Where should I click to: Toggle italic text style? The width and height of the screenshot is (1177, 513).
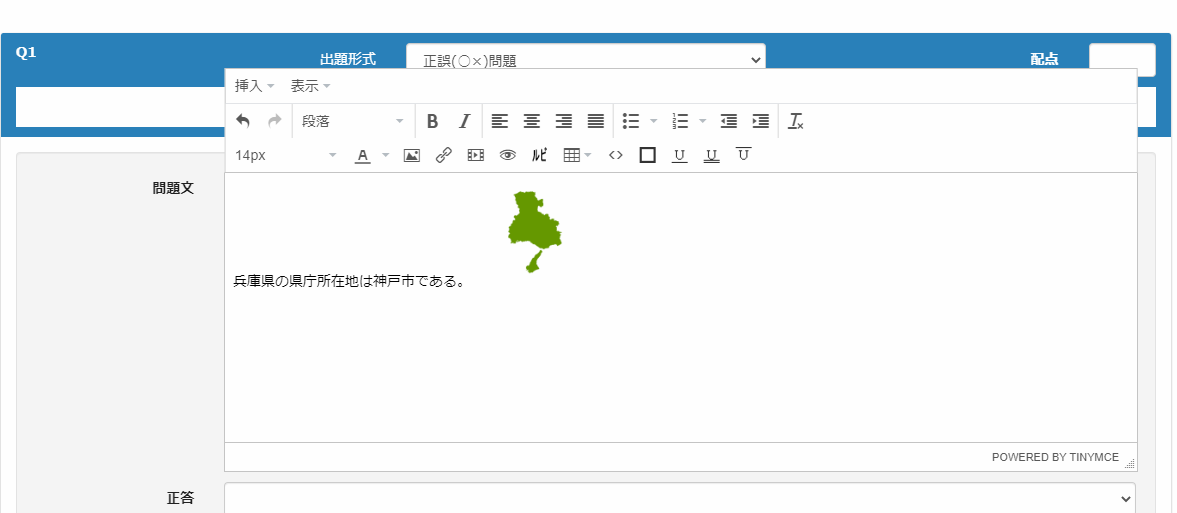coord(464,121)
